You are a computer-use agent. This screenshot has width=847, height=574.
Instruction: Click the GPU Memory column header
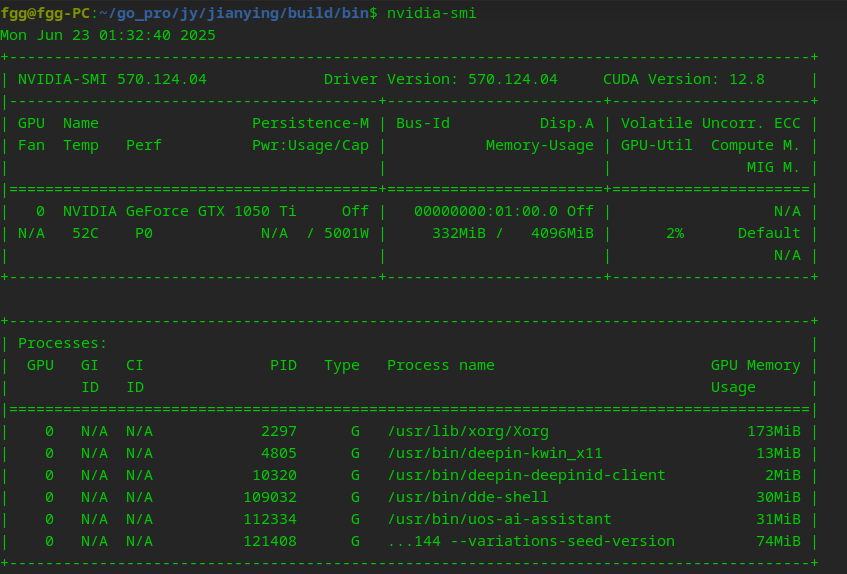[756, 366]
